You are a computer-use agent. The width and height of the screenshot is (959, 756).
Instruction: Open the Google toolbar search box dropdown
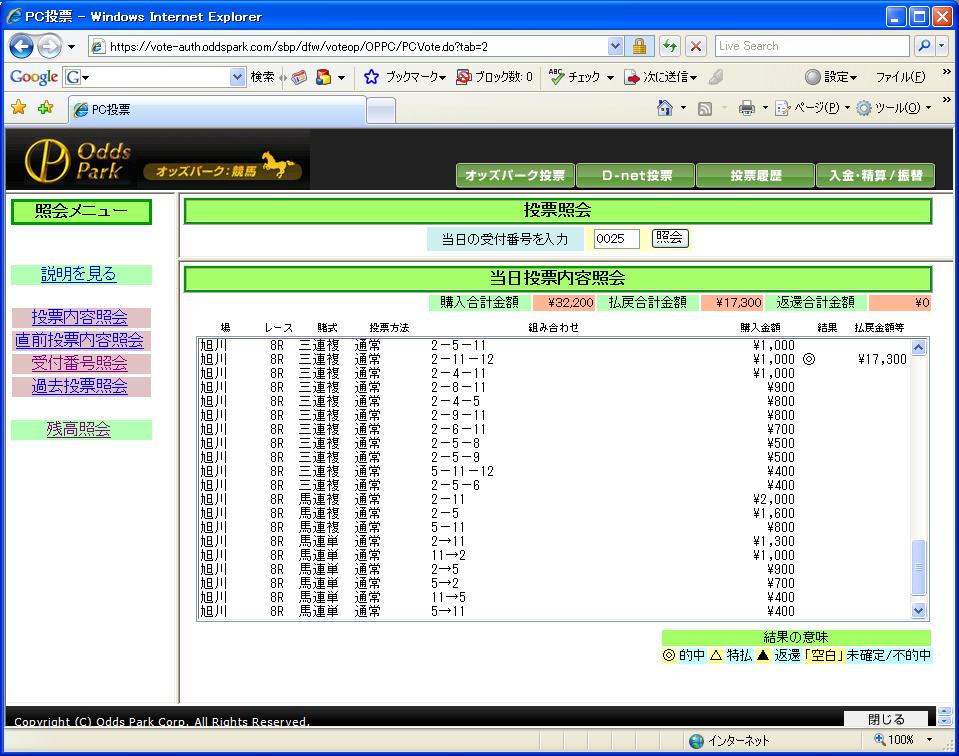(x=237, y=77)
